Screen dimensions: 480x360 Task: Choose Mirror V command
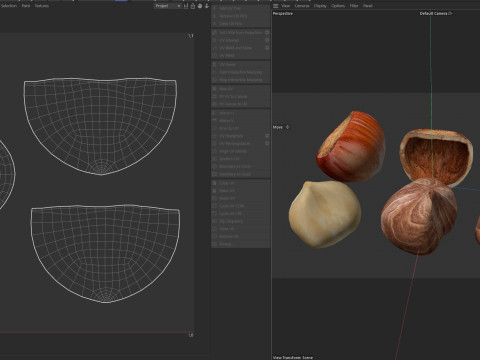pos(241,121)
